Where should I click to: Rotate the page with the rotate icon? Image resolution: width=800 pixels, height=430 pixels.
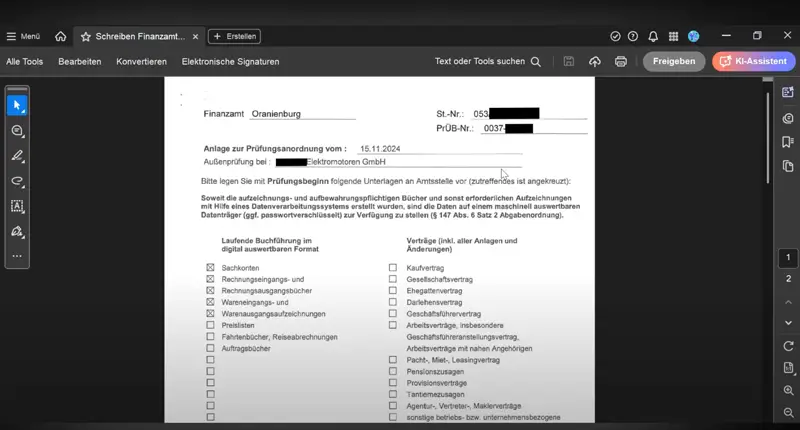click(x=788, y=346)
